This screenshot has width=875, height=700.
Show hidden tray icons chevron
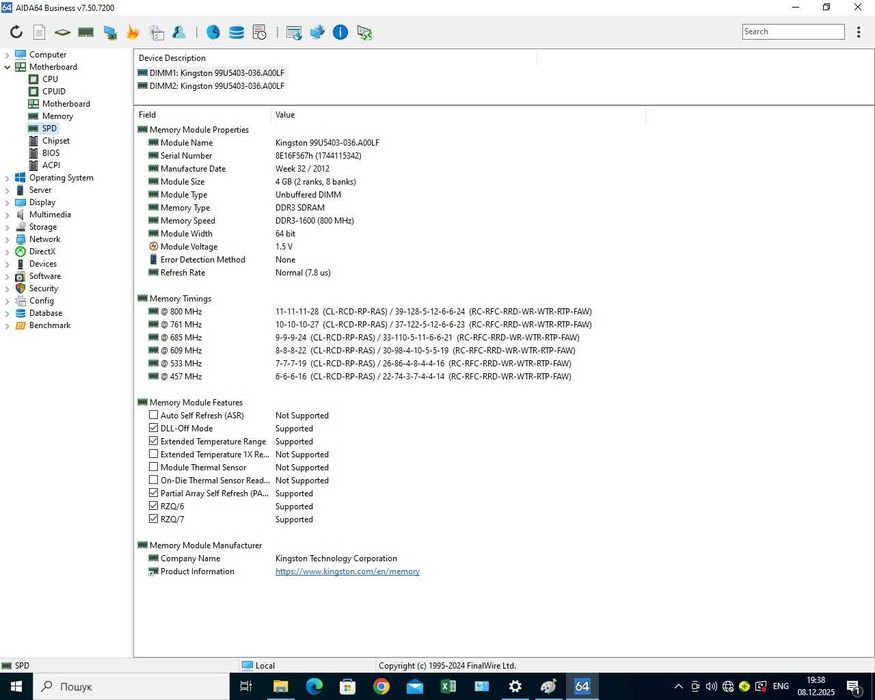tap(679, 686)
